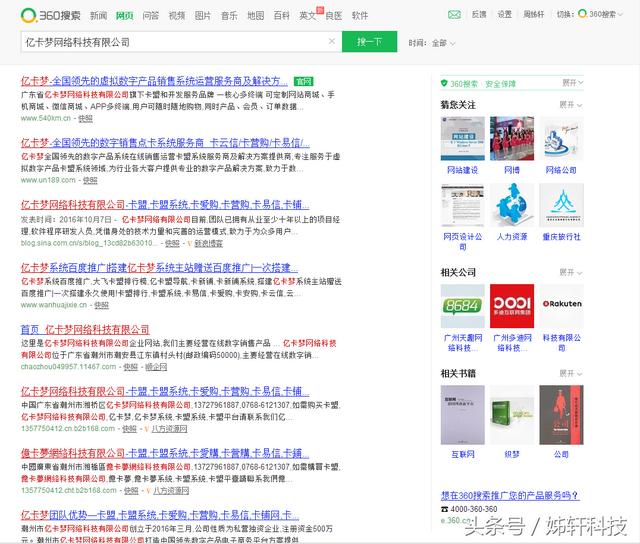Switch to the 百科 tab
This screenshot has height=544, width=640.
(x=282, y=16)
